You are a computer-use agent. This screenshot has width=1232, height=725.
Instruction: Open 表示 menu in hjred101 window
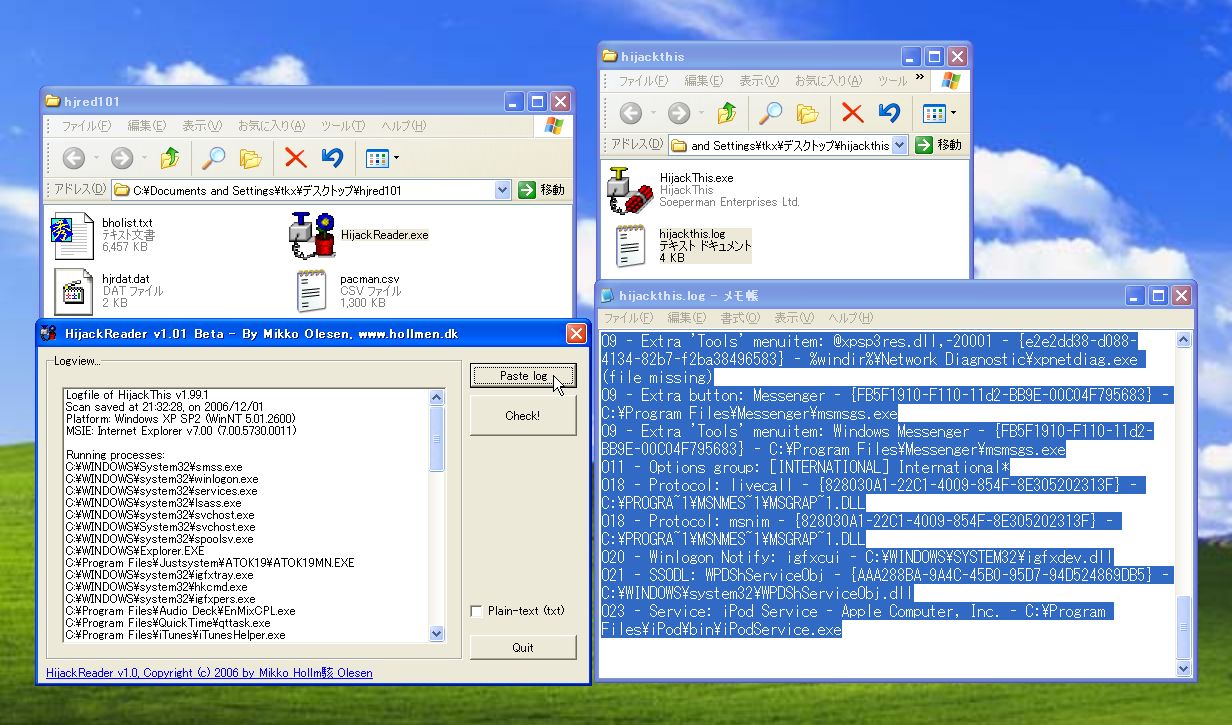[201, 126]
